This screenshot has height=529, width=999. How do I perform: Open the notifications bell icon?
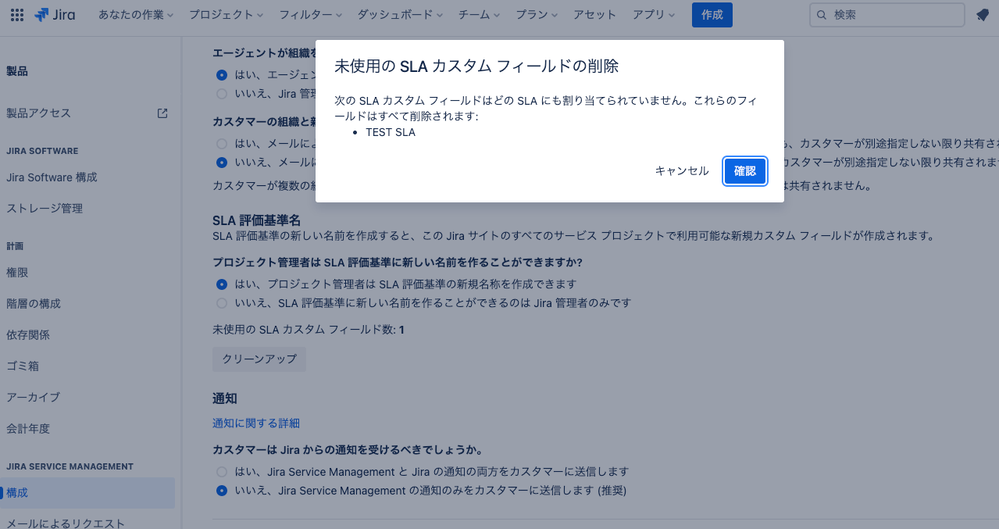(x=982, y=15)
